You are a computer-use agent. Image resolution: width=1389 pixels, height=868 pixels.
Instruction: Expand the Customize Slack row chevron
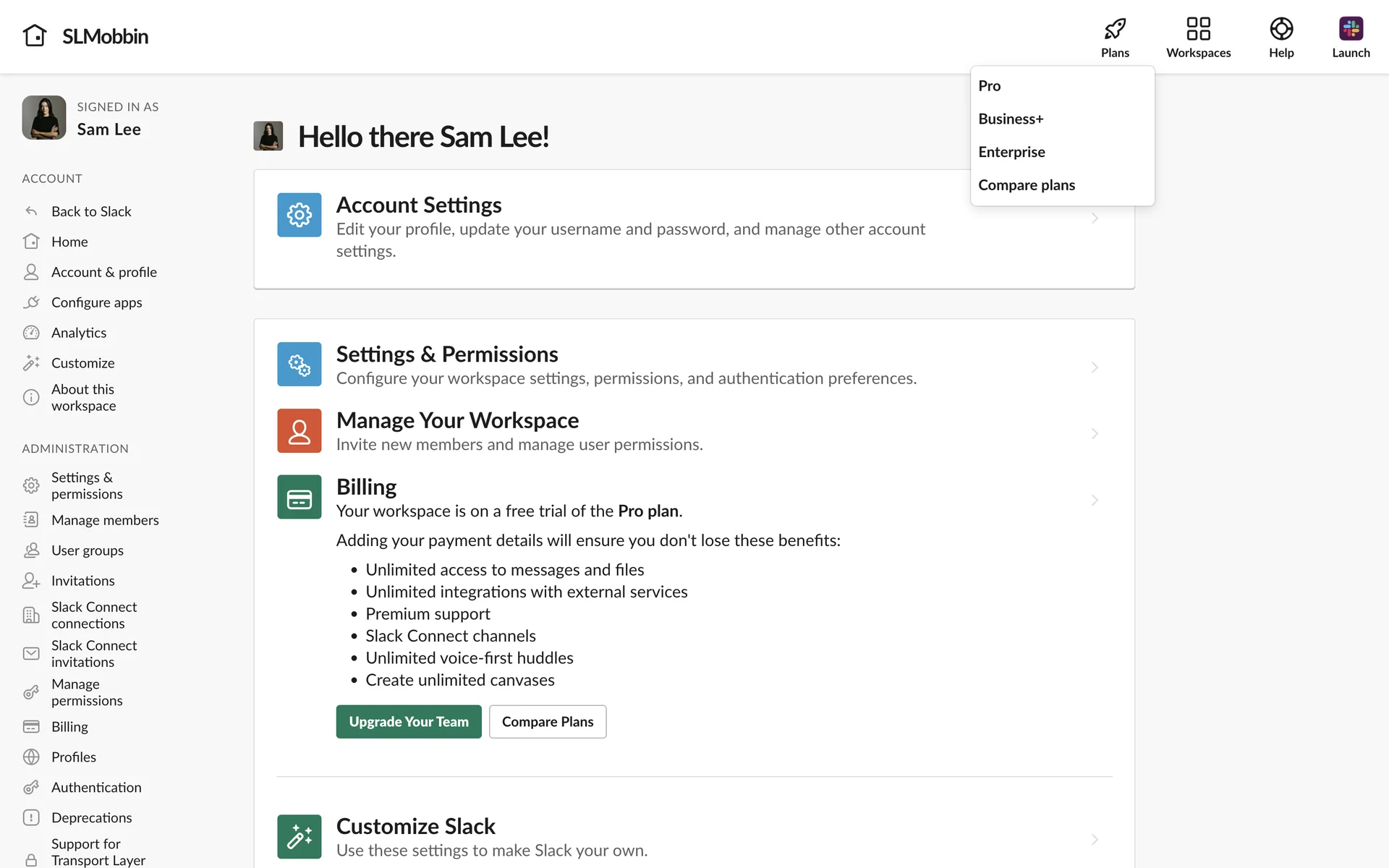pos(1095,839)
